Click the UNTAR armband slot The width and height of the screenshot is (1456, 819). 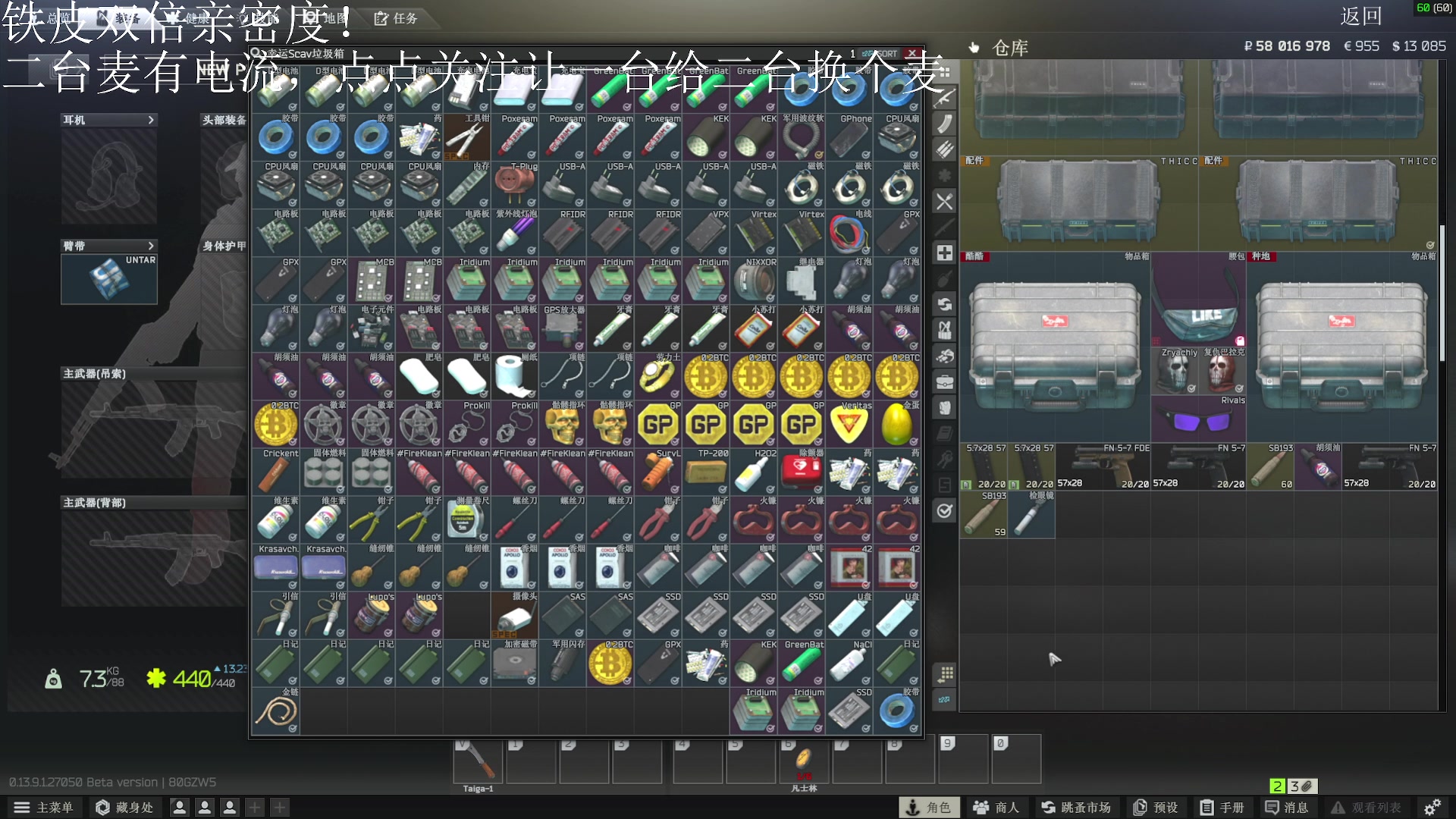(109, 279)
